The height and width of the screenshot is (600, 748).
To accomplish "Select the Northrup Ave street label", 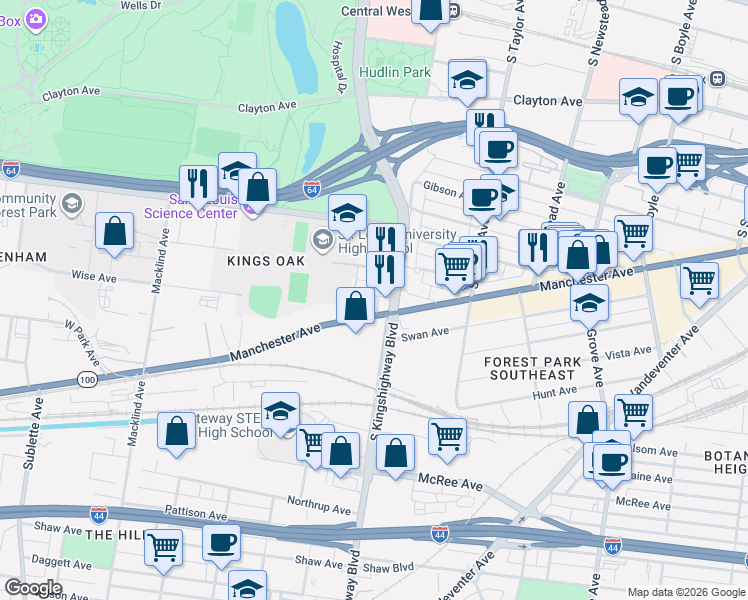I will tap(319, 505).
